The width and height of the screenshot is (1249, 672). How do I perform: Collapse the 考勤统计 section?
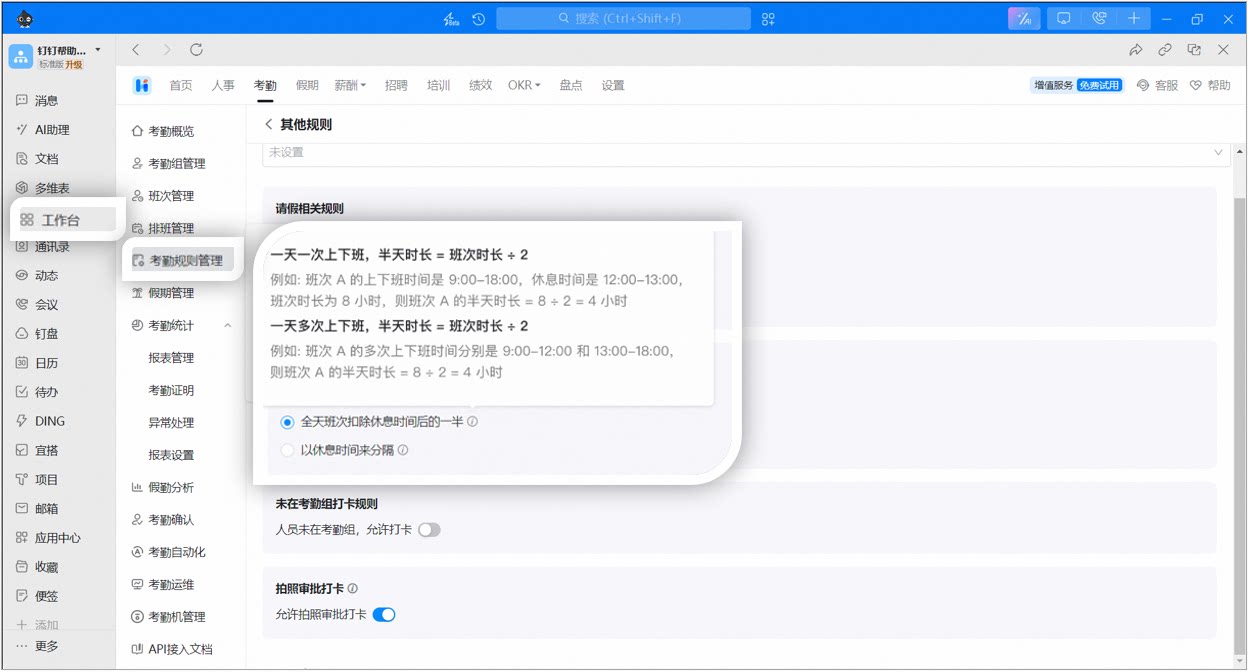click(x=228, y=325)
